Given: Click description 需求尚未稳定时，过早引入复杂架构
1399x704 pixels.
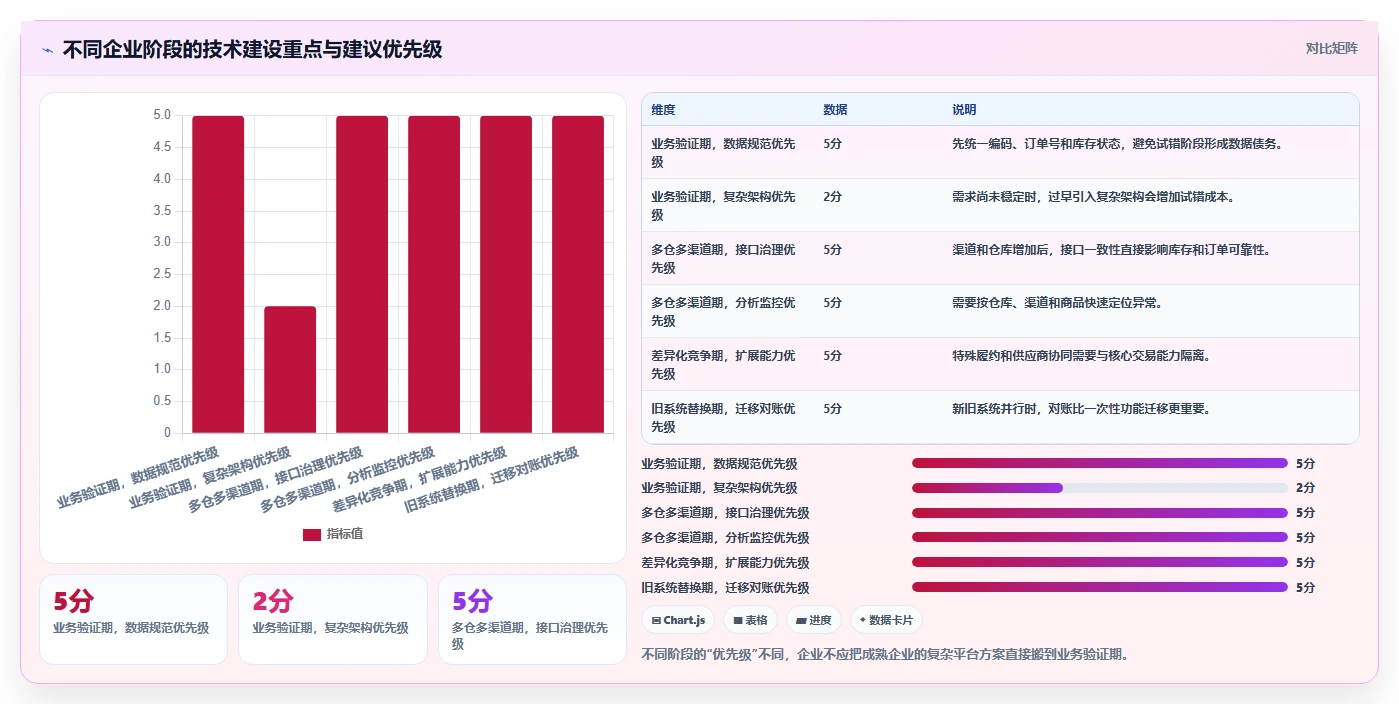Looking at the screenshot, I should pyautogui.click(x=1093, y=197).
